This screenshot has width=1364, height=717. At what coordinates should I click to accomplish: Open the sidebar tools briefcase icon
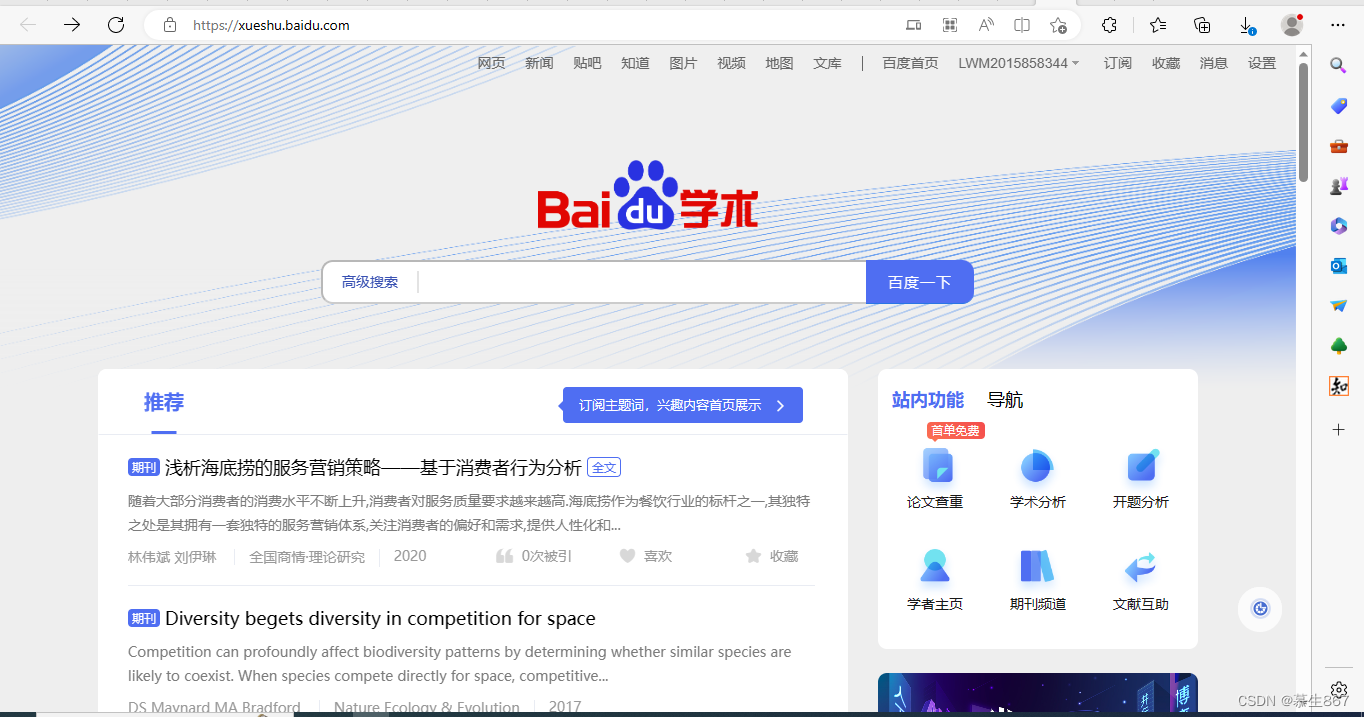(x=1339, y=146)
